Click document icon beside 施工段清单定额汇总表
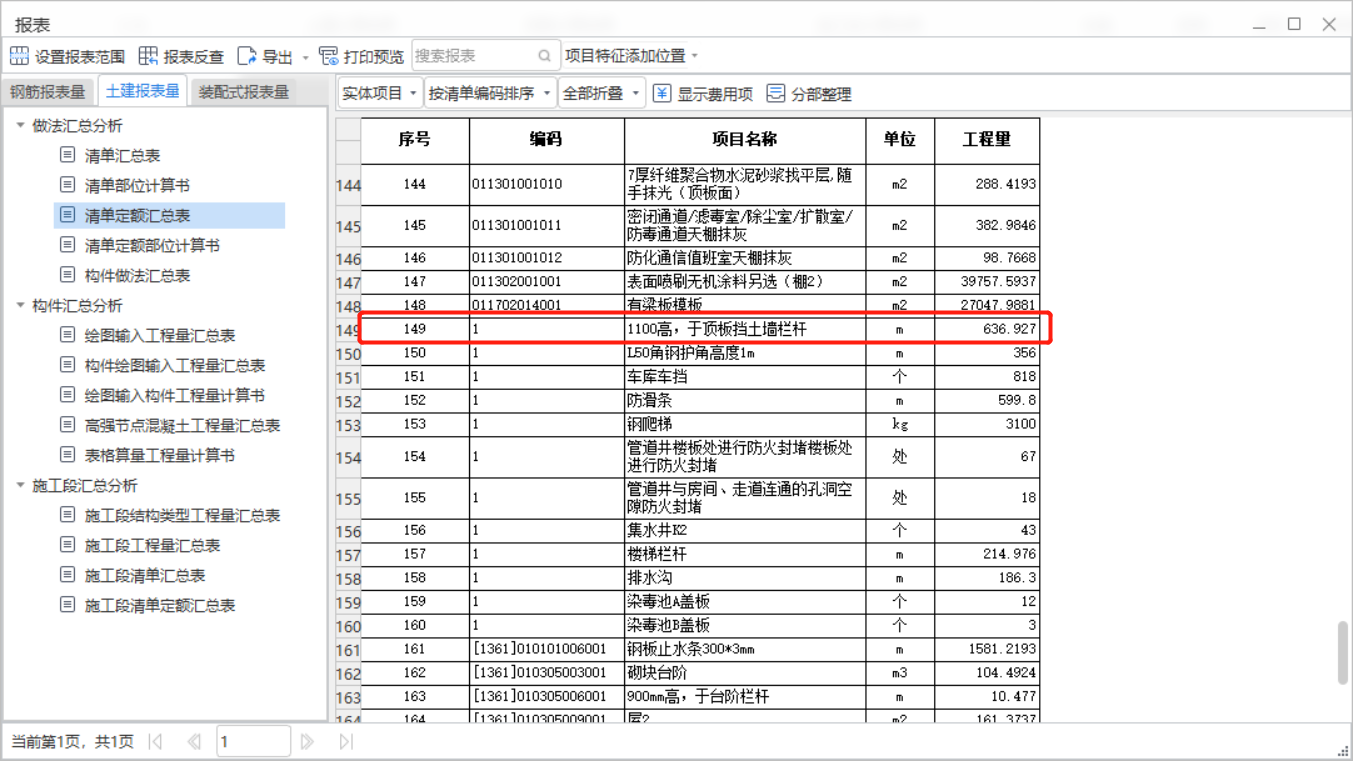Viewport: 1353px width, 761px height. coord(67,605)
